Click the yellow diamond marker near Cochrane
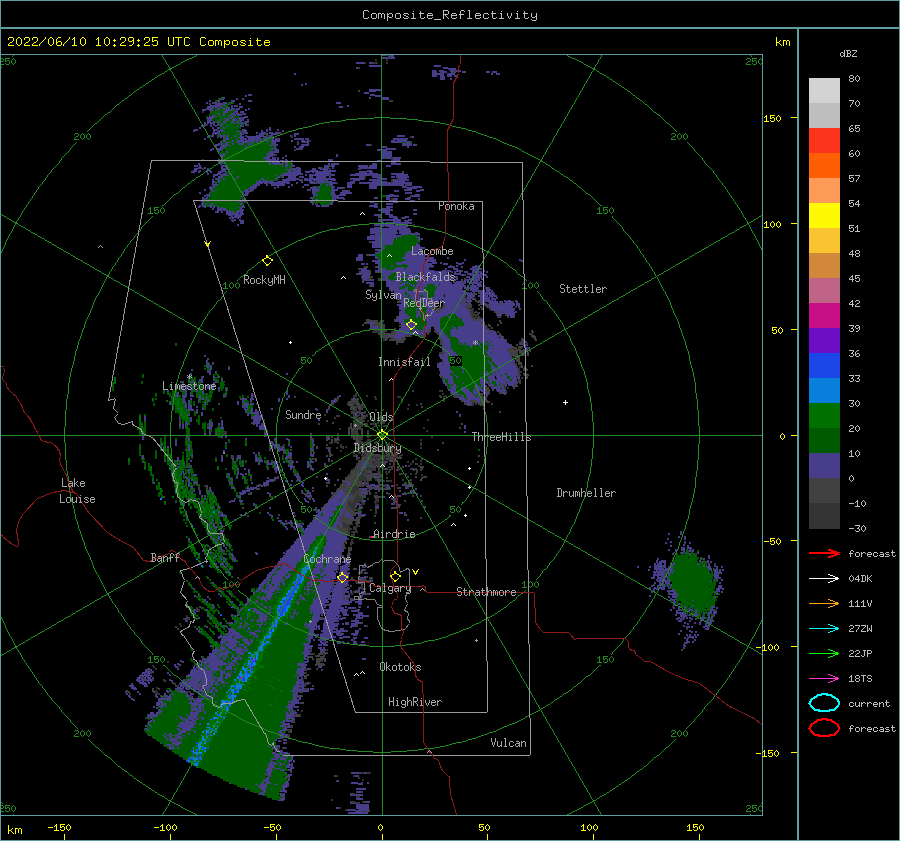The width and height of the screenshot is (900, 841). [342, 577]
